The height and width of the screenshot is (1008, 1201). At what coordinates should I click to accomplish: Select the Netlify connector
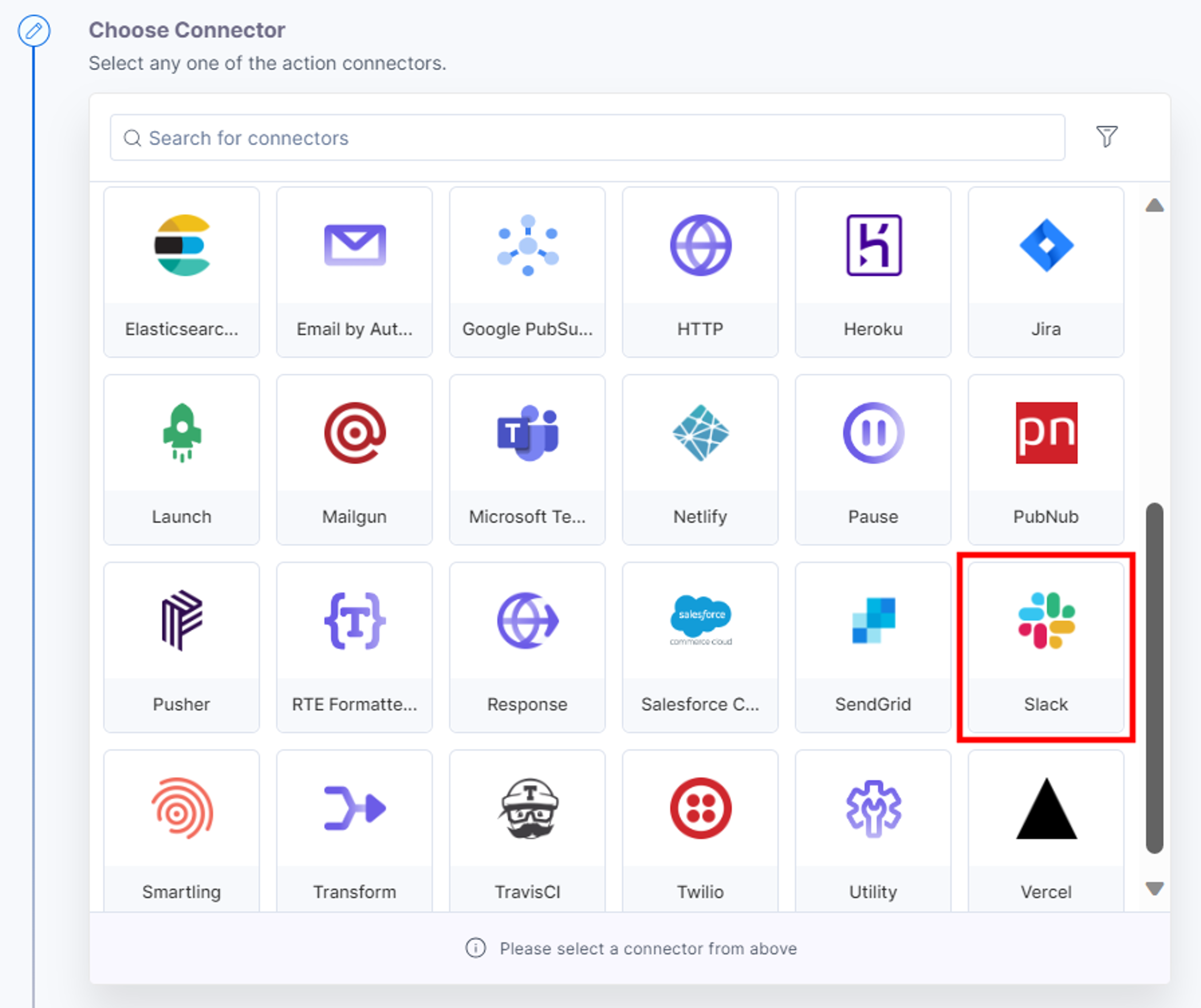click(x=701, y=459)
